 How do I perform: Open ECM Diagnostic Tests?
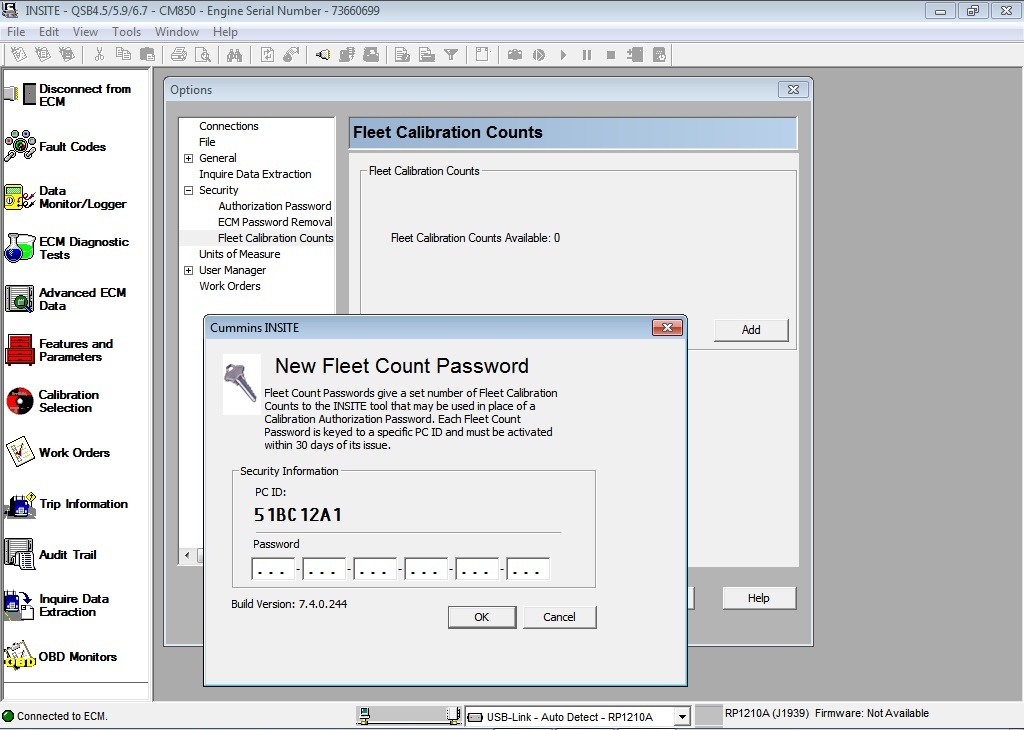pyautogui.click(x=67, y=248)
